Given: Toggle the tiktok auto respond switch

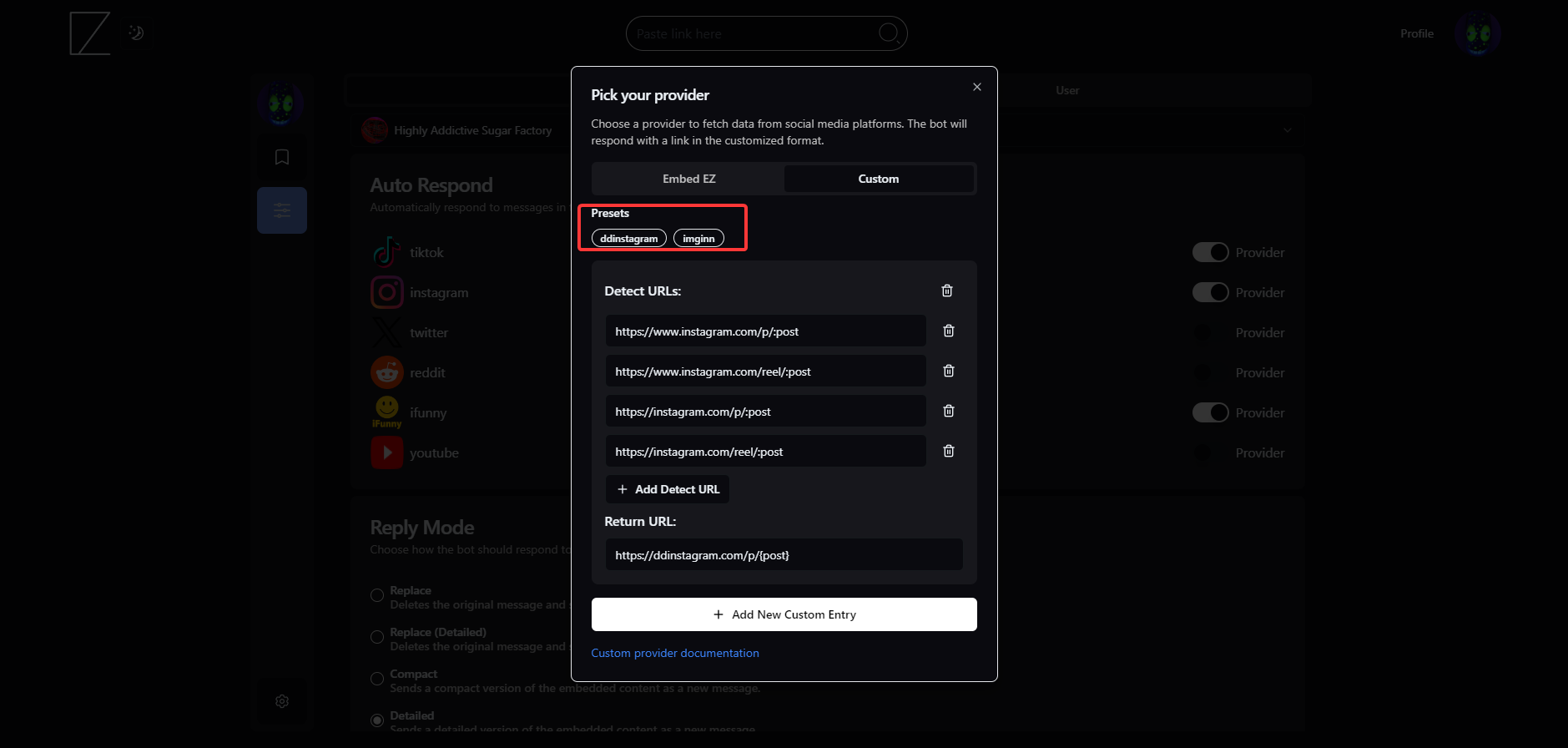Looking at the screenshot, I should 1210,252.
